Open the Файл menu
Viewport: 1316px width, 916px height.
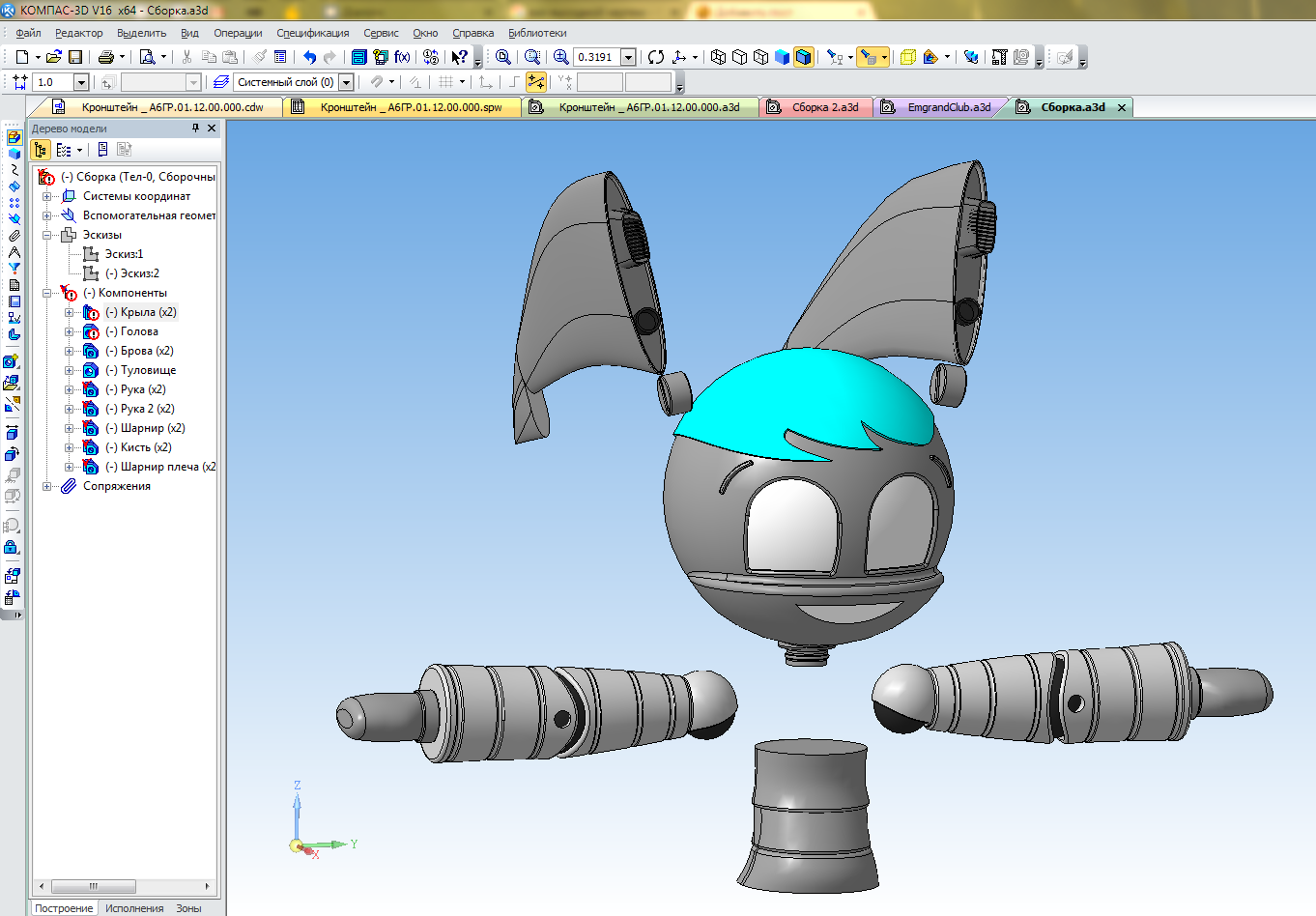tap(28, 33)
